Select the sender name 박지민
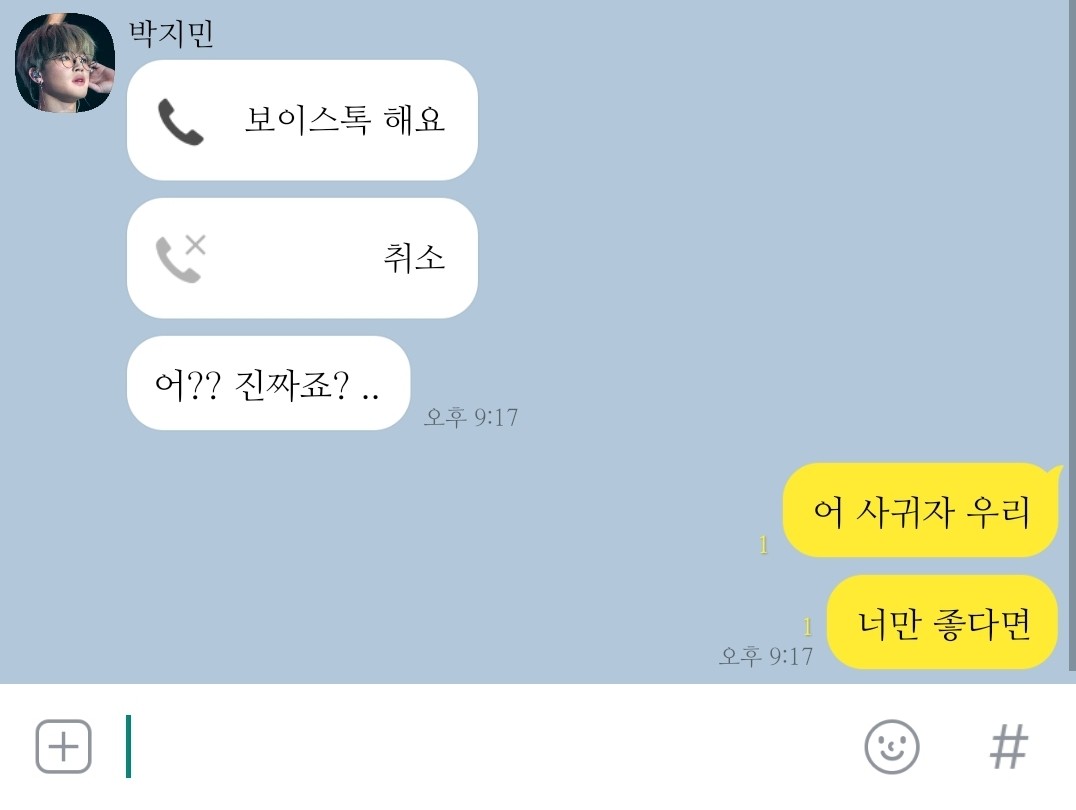 coord(171,33)
